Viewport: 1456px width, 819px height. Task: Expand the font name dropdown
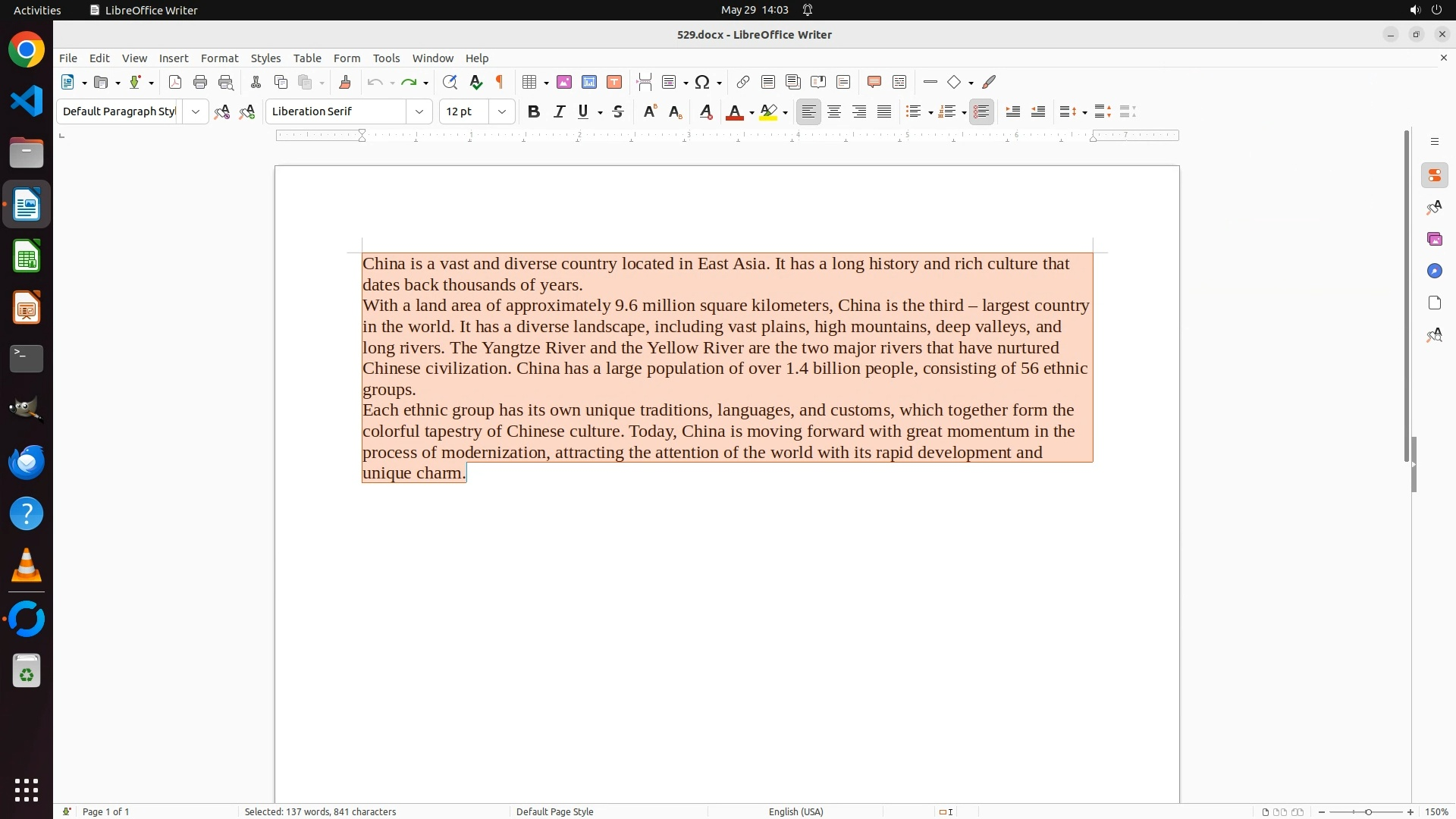point(419,111)
